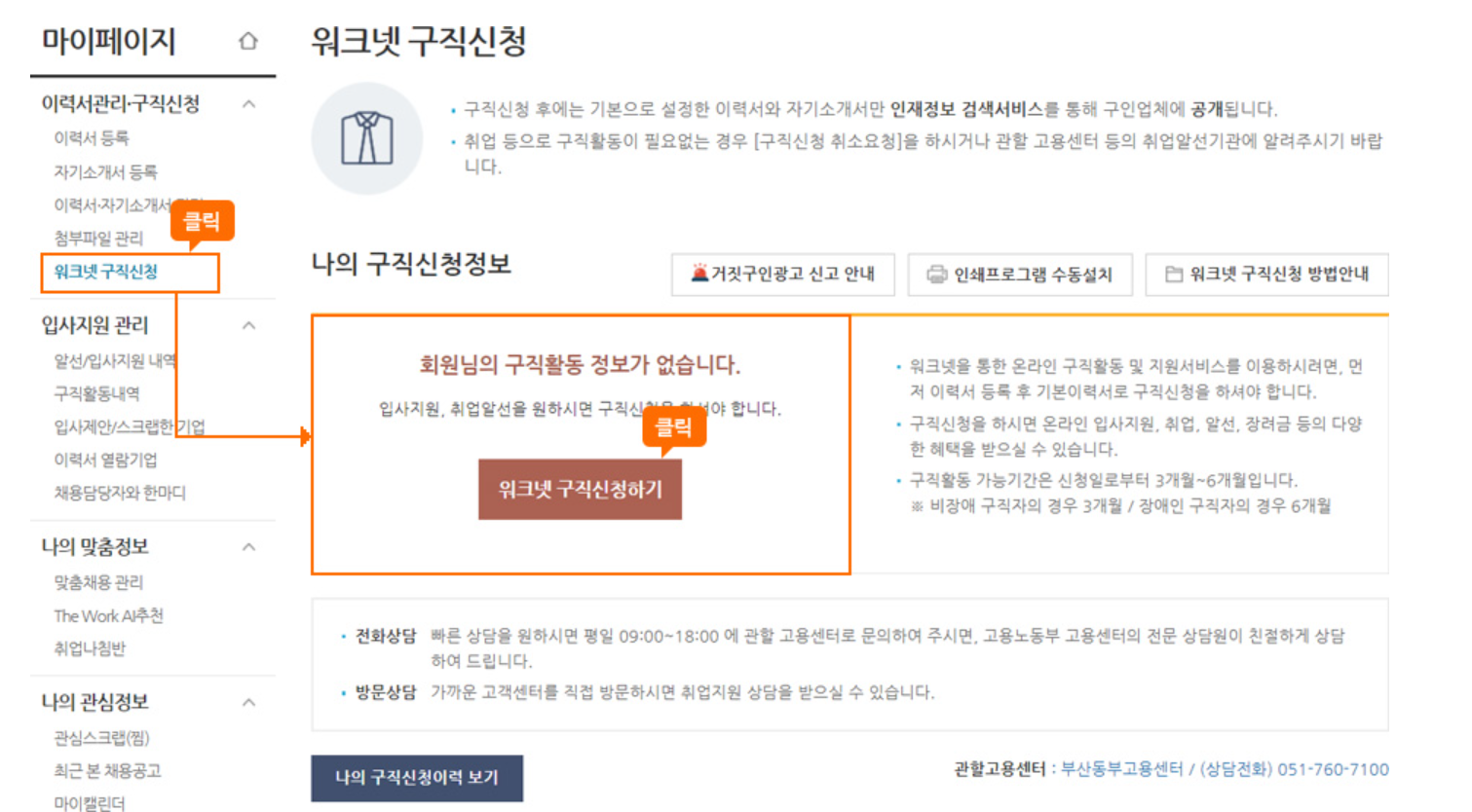Open 이력서 열람기업 in the sidebar

(105, 460)
